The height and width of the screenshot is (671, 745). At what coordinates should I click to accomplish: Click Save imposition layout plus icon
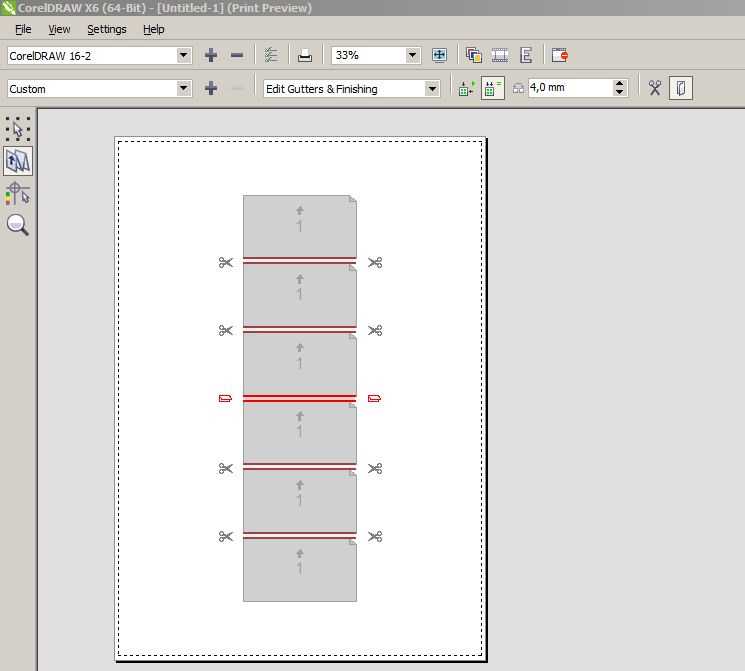(211, 88)
